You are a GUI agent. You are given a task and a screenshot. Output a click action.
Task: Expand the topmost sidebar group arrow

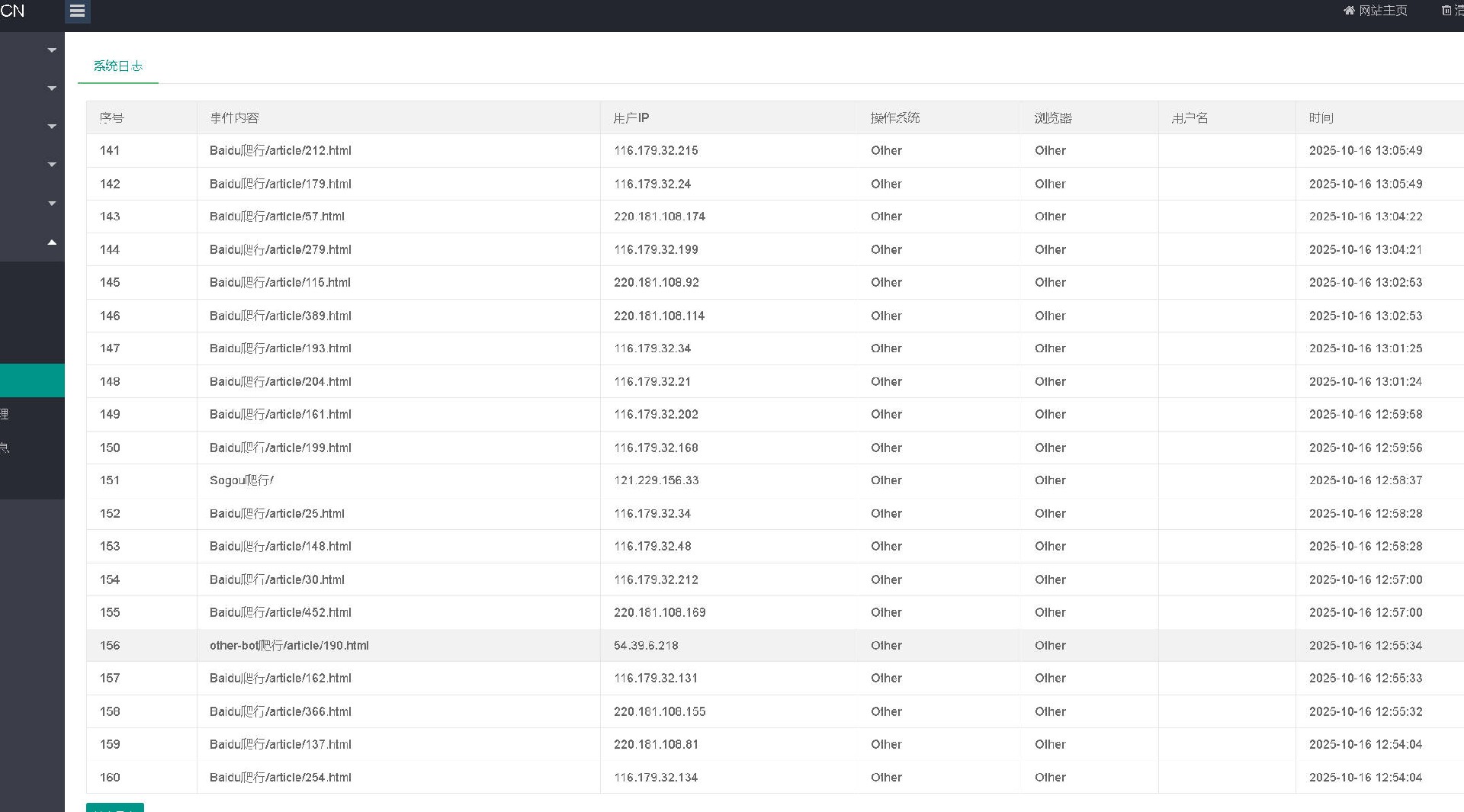pos(52,50)
